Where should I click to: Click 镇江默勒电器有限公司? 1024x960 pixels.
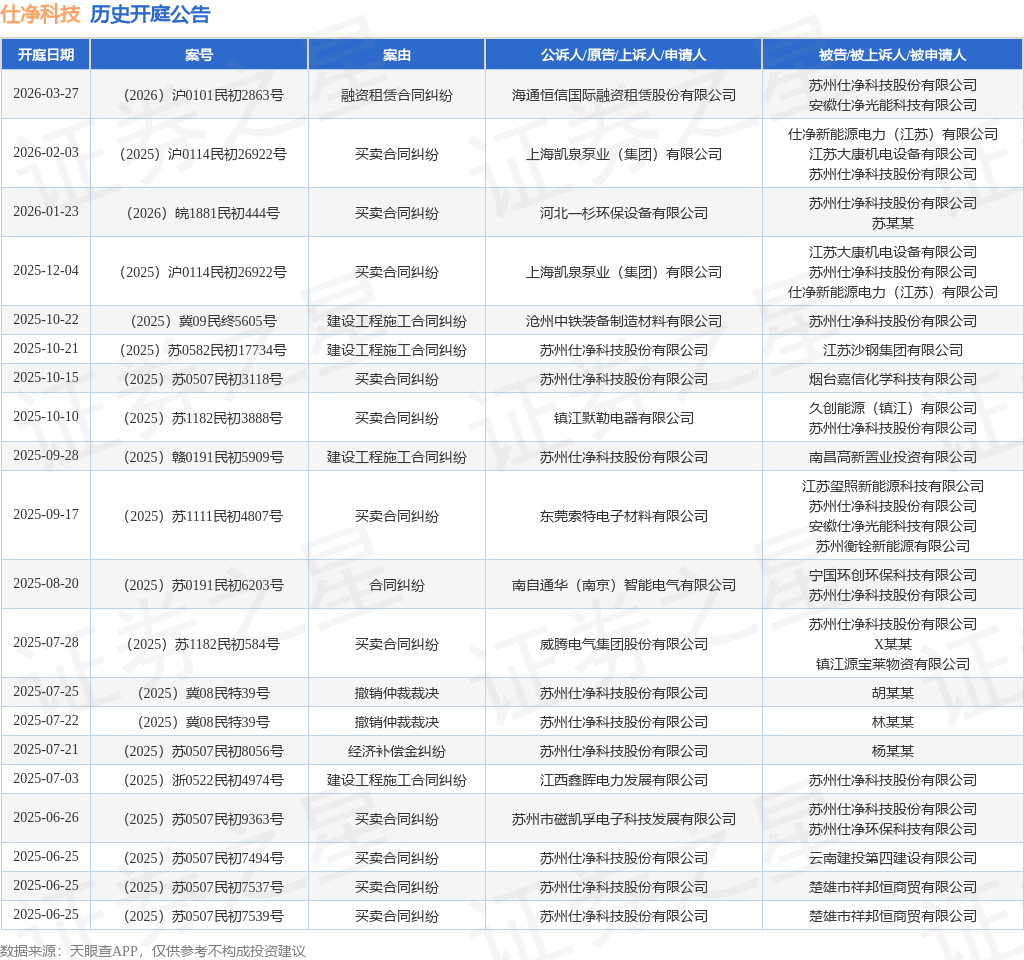624,418
